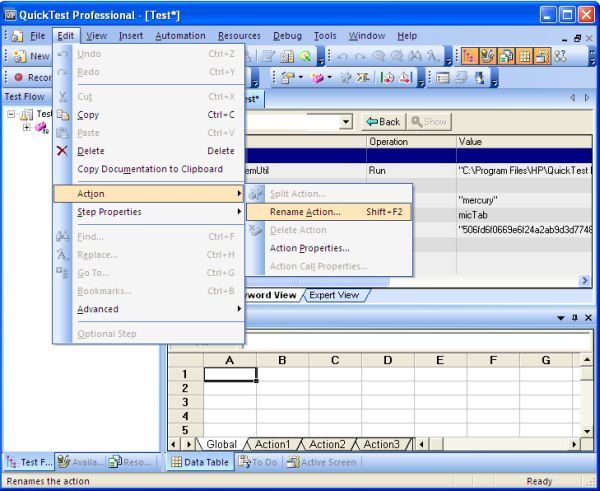Click the Test node icon in the Test Flow tree
This screenshot has height=491, width=600.
point(26,114)
